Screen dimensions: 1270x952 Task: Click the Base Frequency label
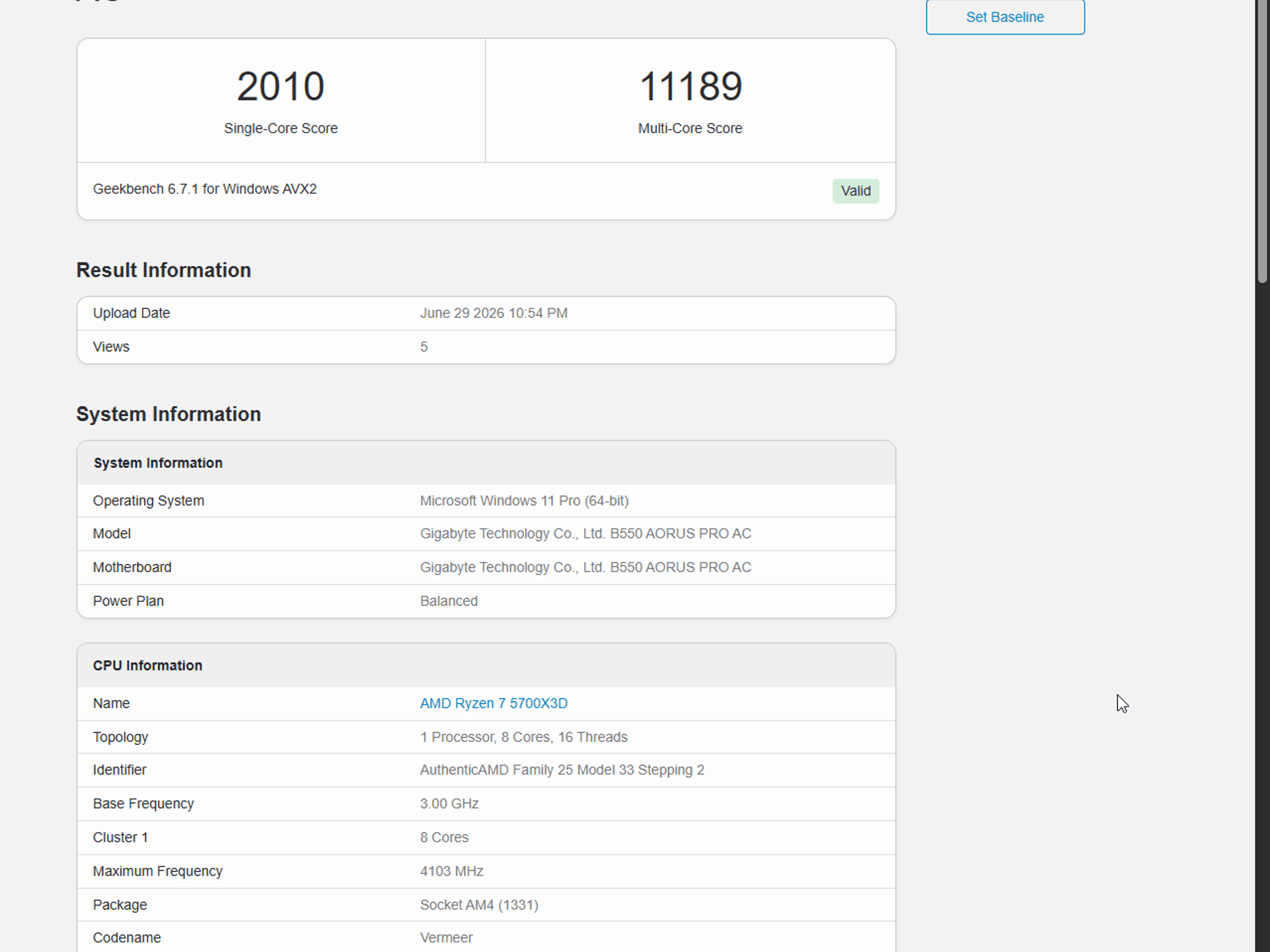(143, 804)
